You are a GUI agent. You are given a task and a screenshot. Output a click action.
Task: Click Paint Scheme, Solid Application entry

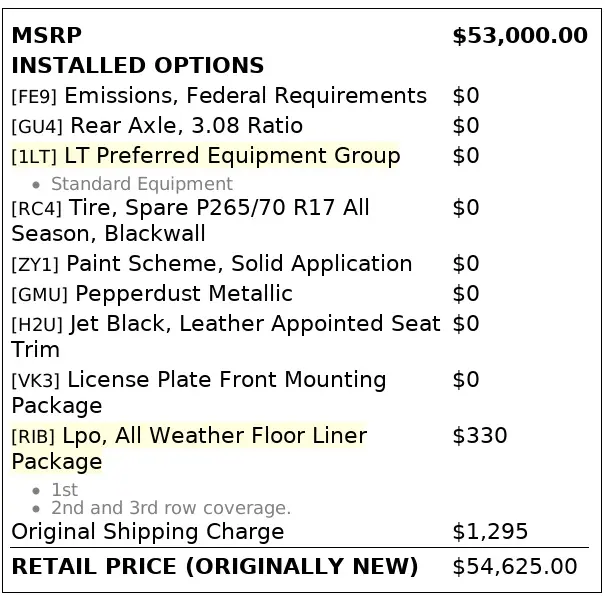[239, 264]
